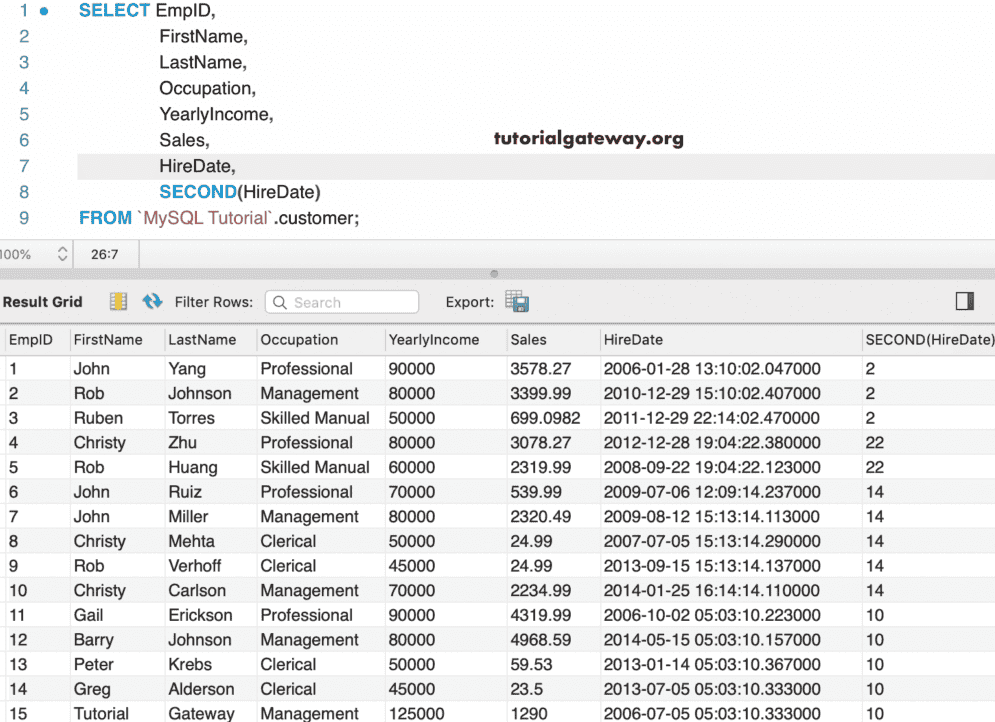Click the `MySQL Tutorial` schema name
Image resolution: width=995 pixels, height=722 pixels.
pos(205,218)
